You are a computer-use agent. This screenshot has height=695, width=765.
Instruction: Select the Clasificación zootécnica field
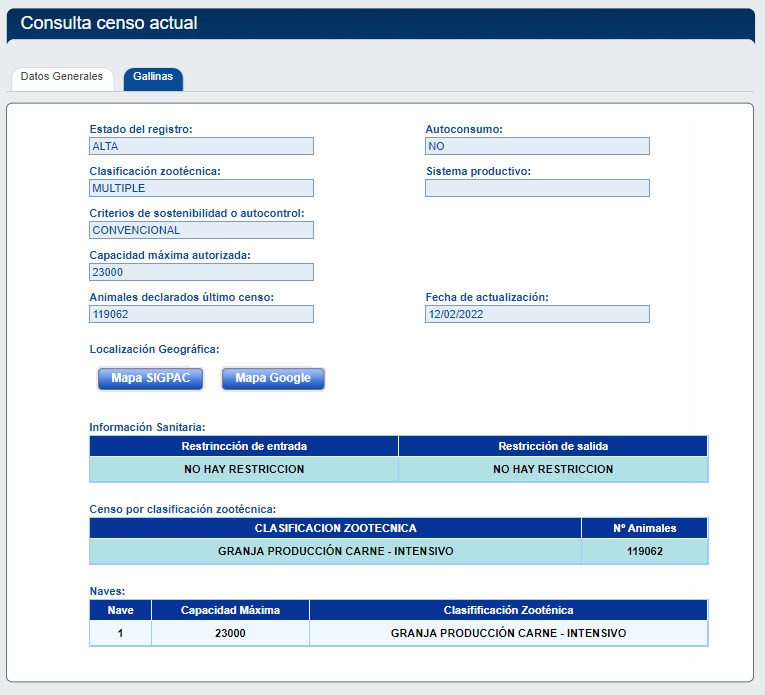pos(201,188)
